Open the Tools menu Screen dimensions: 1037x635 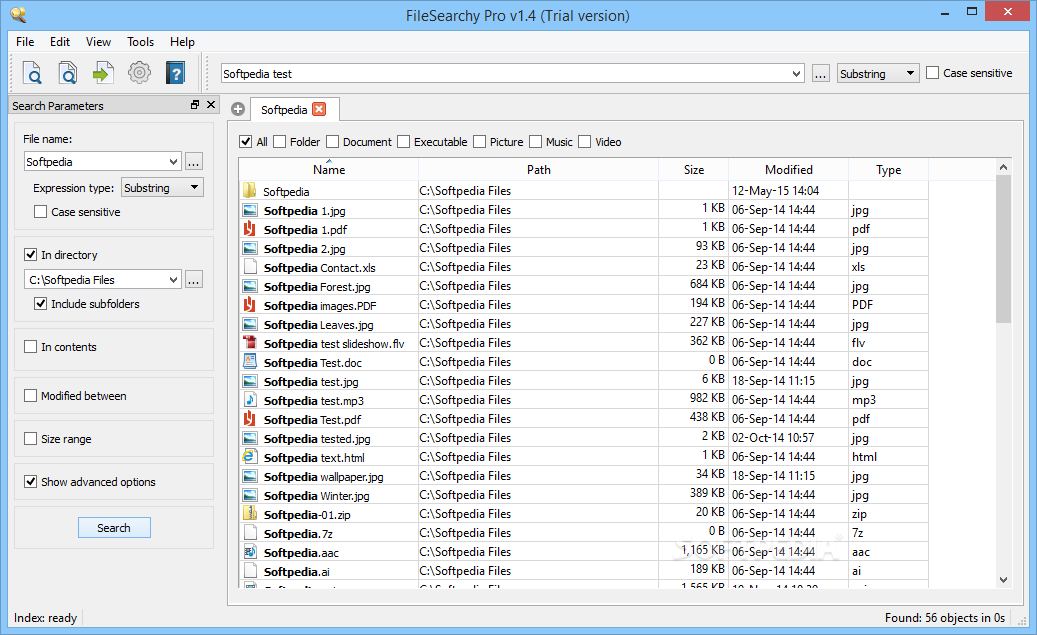pyautogui.click(x=140, y=42)
